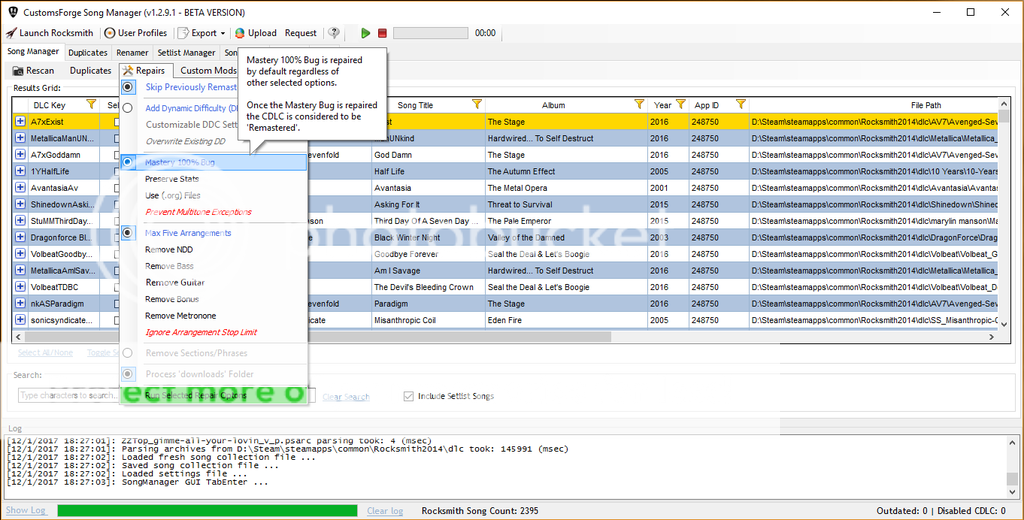The image size is (1024, 520).
Task: Switch to the Renamer tab
Action: pyautogui.click(x=133, y=52)
